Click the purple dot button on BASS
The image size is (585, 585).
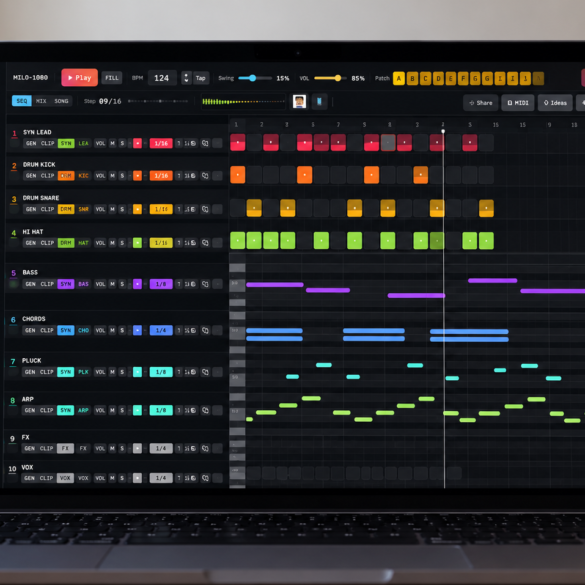[x=137, y=284]
